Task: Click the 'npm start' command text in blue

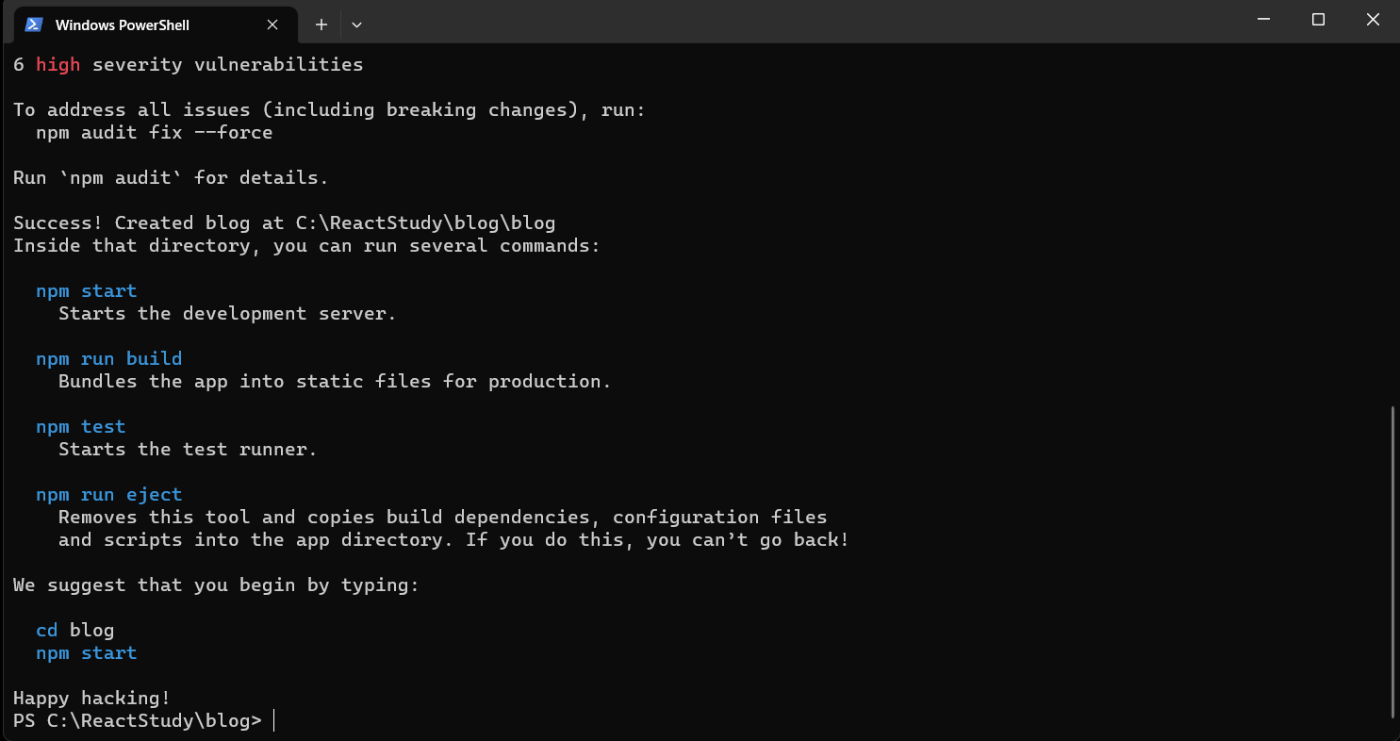Action: [86, 291]
